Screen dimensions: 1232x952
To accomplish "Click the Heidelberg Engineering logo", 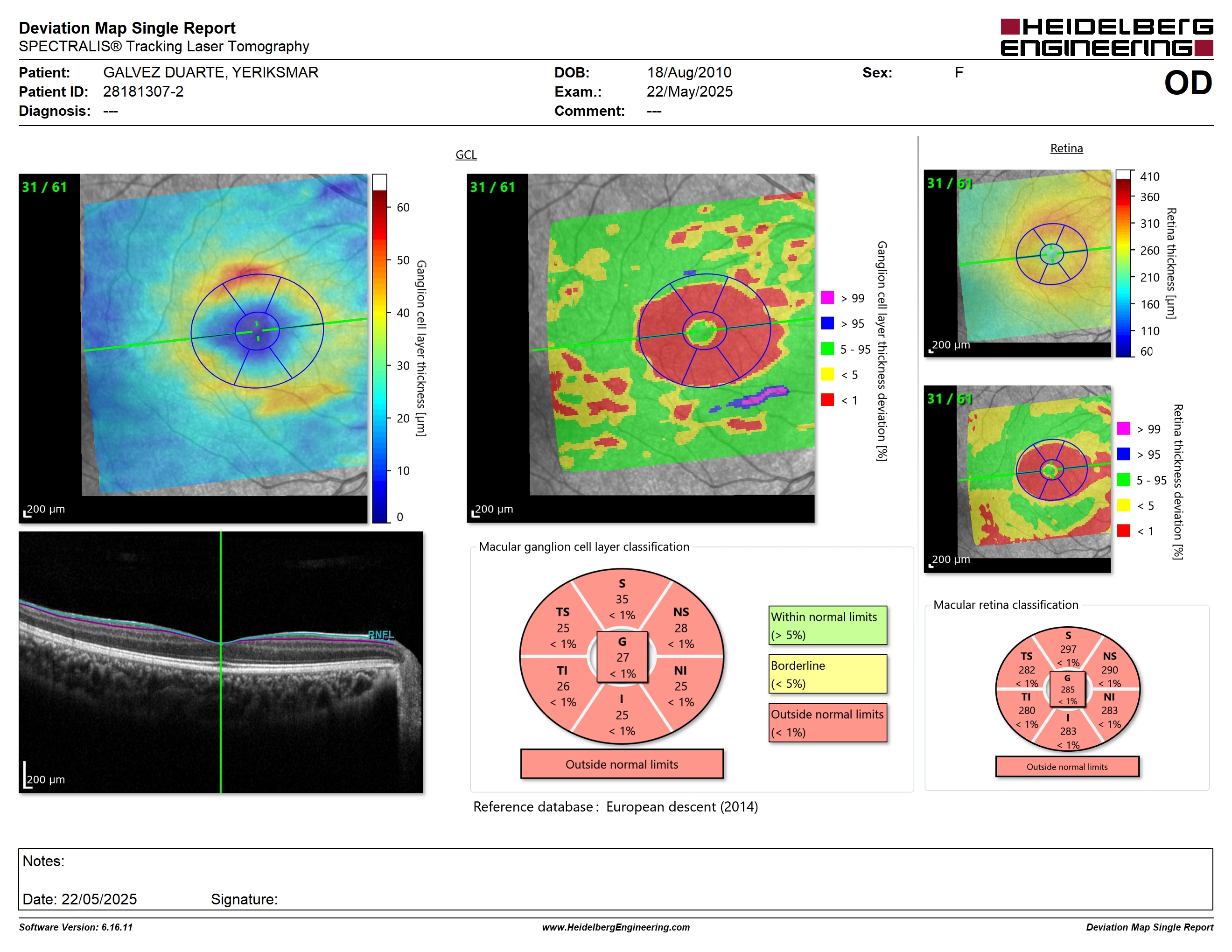I will pos(1106,37).
